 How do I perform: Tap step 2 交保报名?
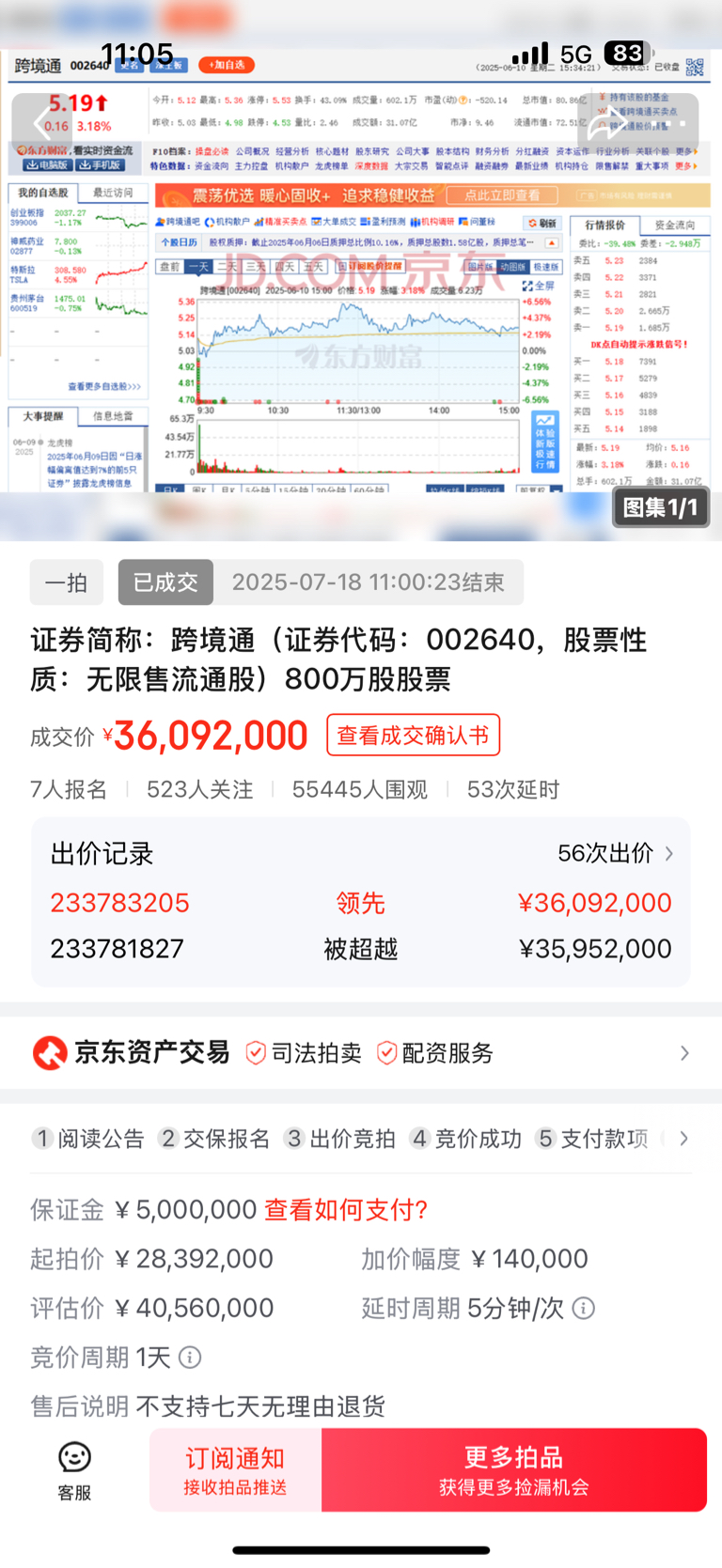coord(213,1139)
